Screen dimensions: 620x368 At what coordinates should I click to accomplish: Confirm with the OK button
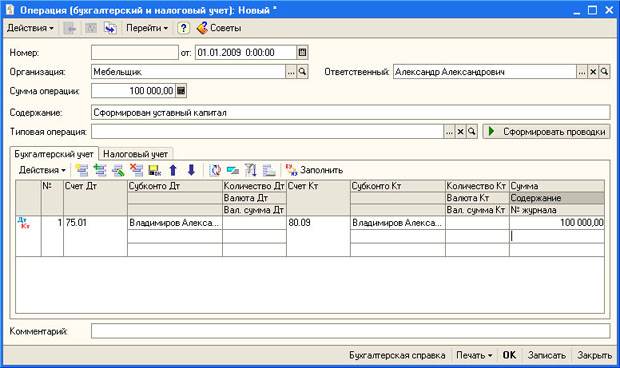click(x=509, y=355)
